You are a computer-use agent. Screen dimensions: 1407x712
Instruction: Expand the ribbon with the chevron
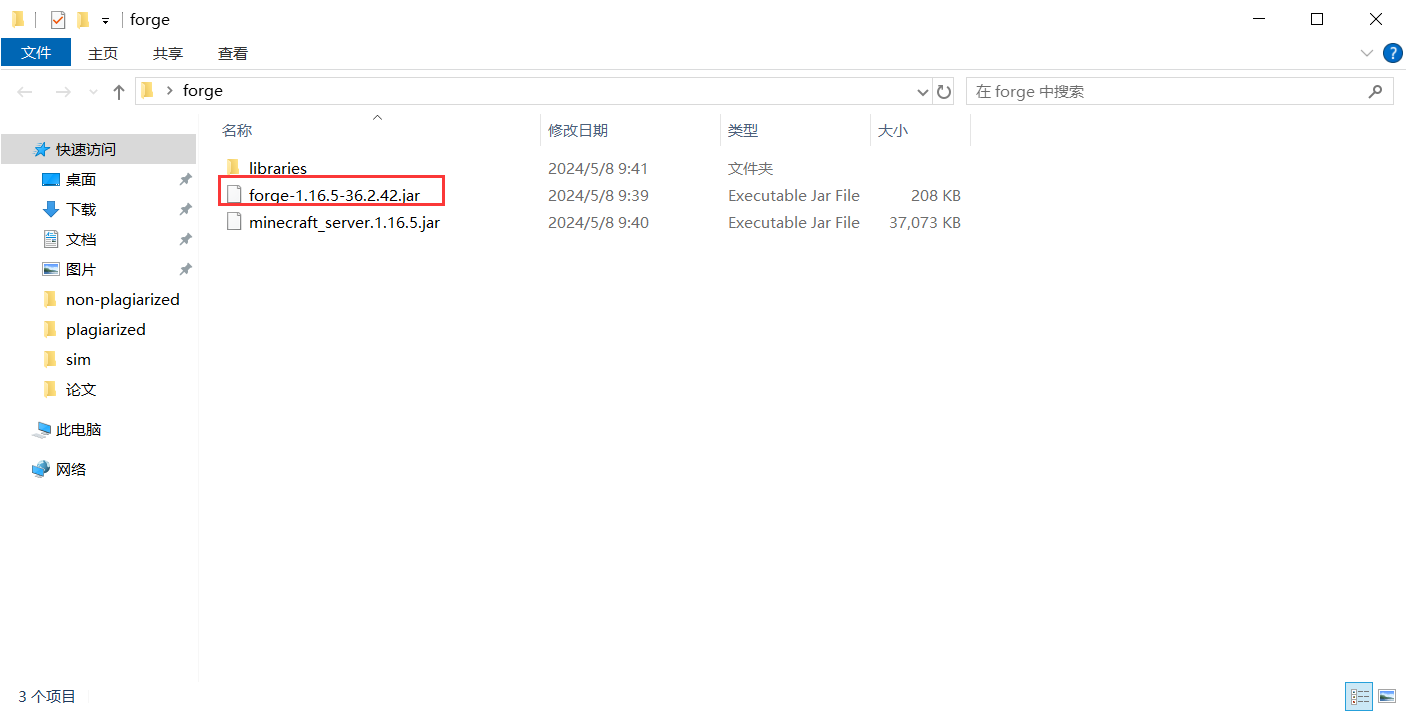(x=1367, y=53)
